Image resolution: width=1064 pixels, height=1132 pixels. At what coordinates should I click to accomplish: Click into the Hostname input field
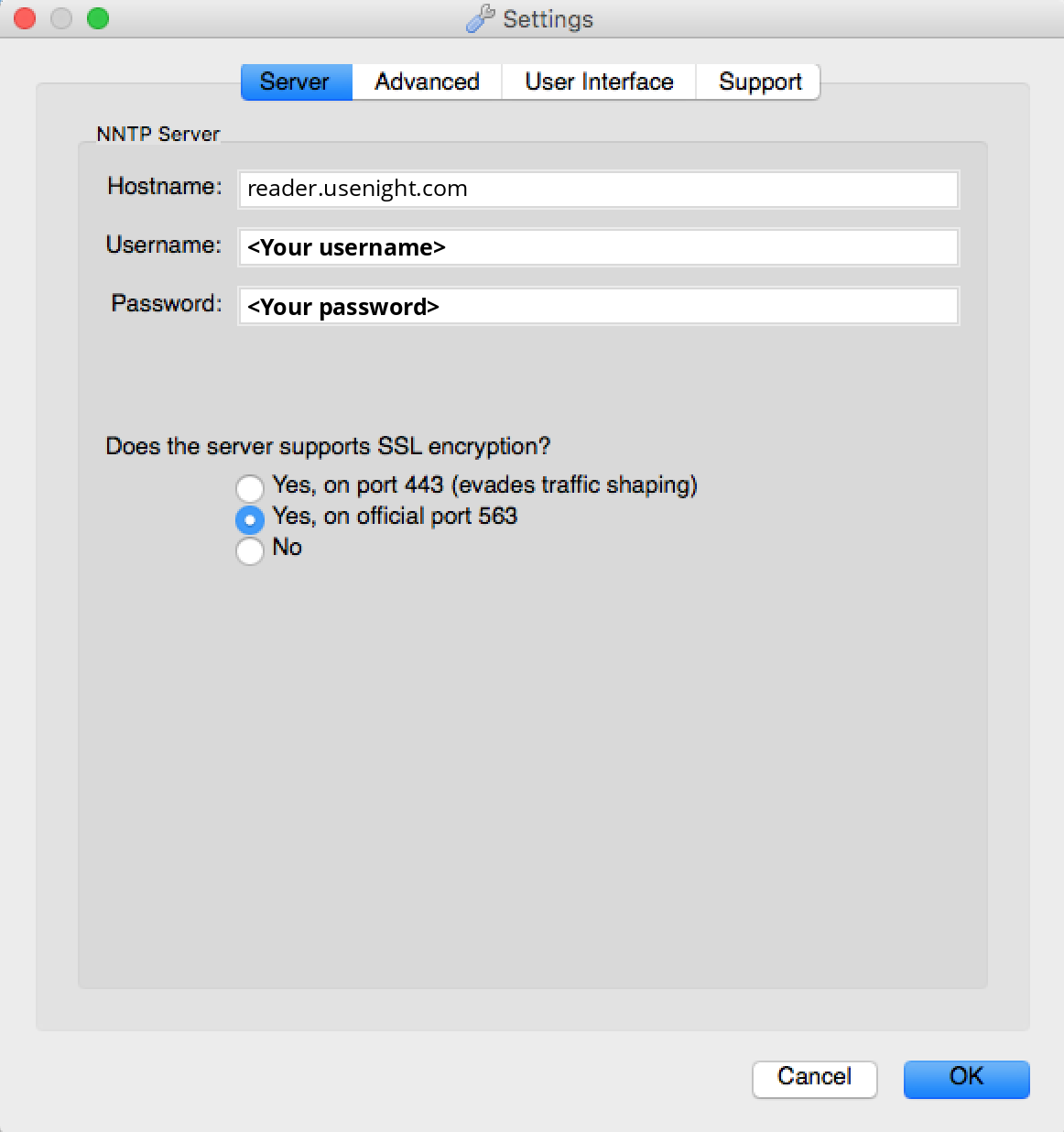[599, 189]
